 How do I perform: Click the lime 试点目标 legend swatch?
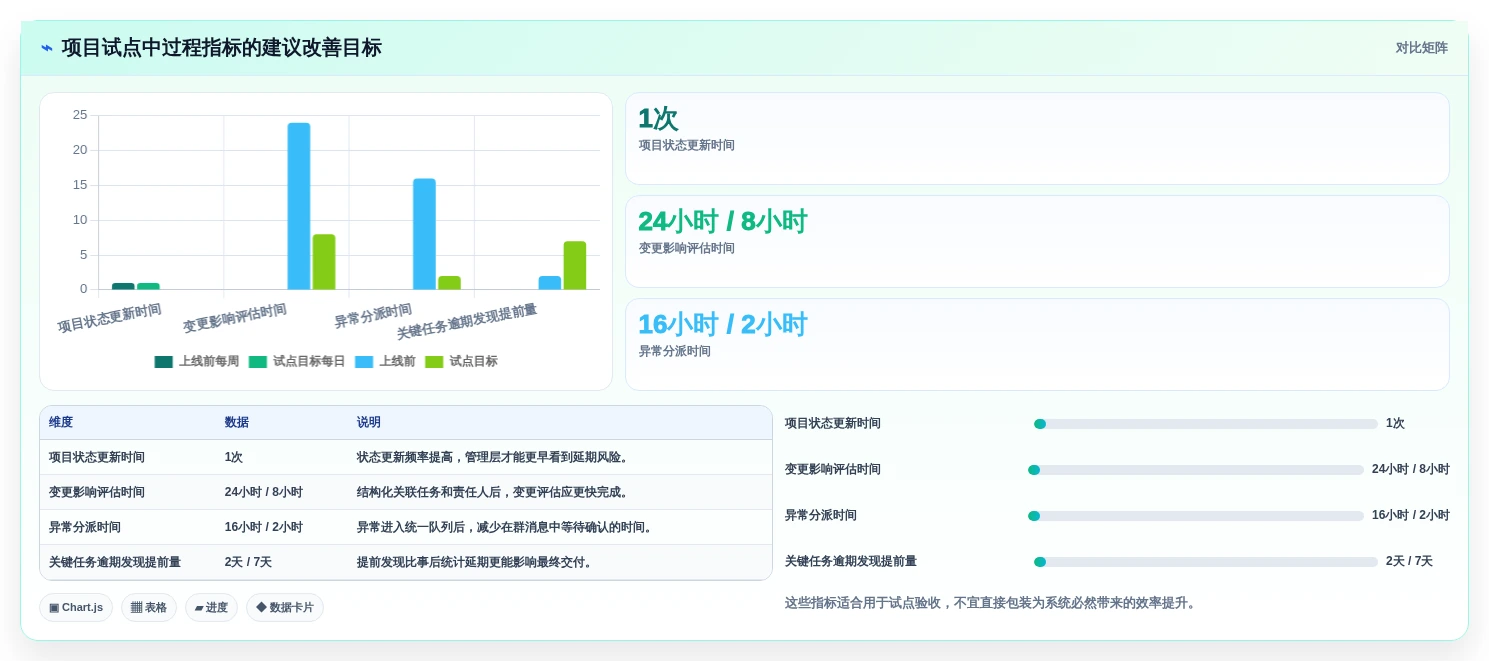pyautogui.click(x=434, y=362)
